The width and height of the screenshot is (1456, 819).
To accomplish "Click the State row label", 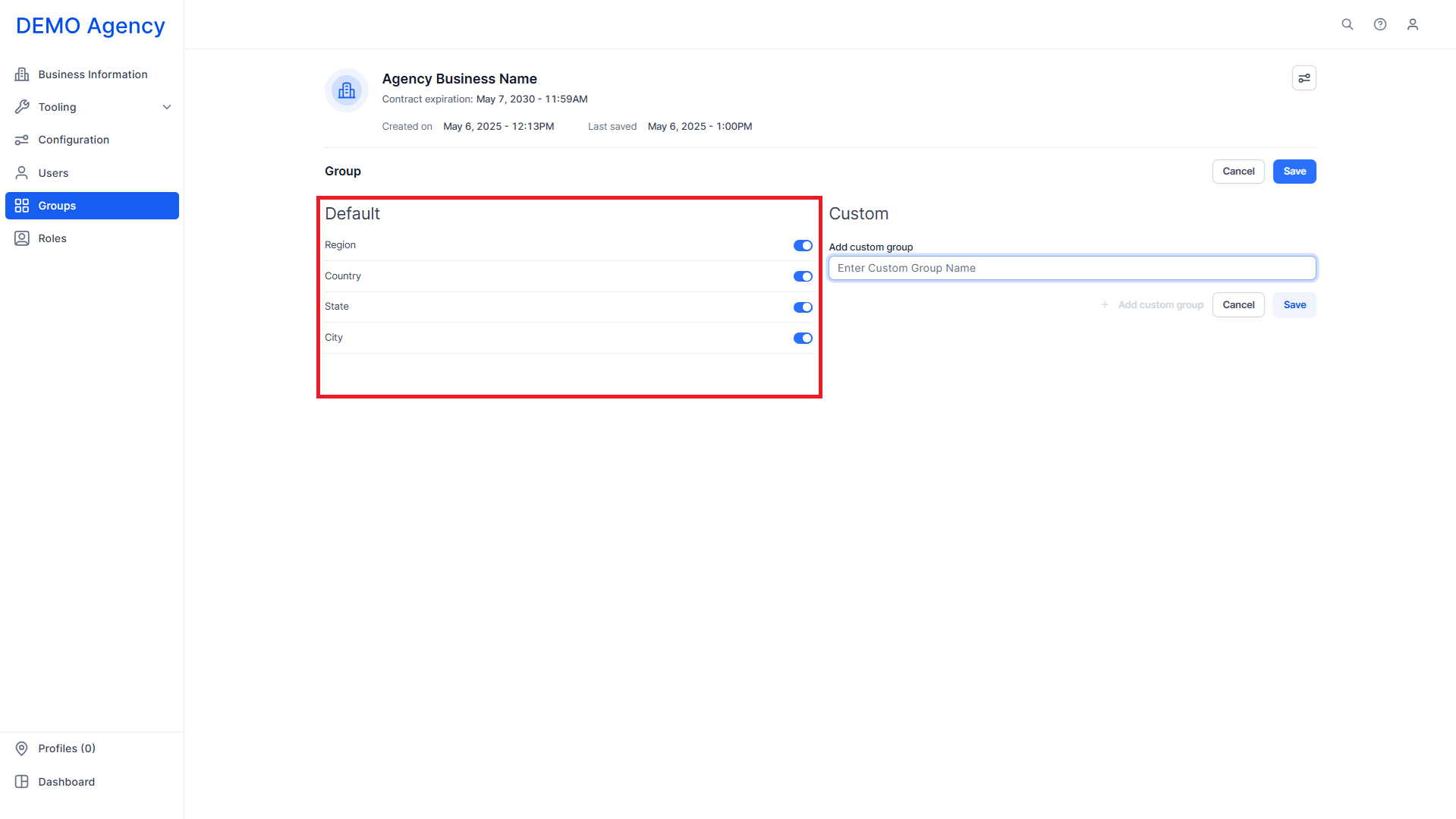I will point(337,307).
